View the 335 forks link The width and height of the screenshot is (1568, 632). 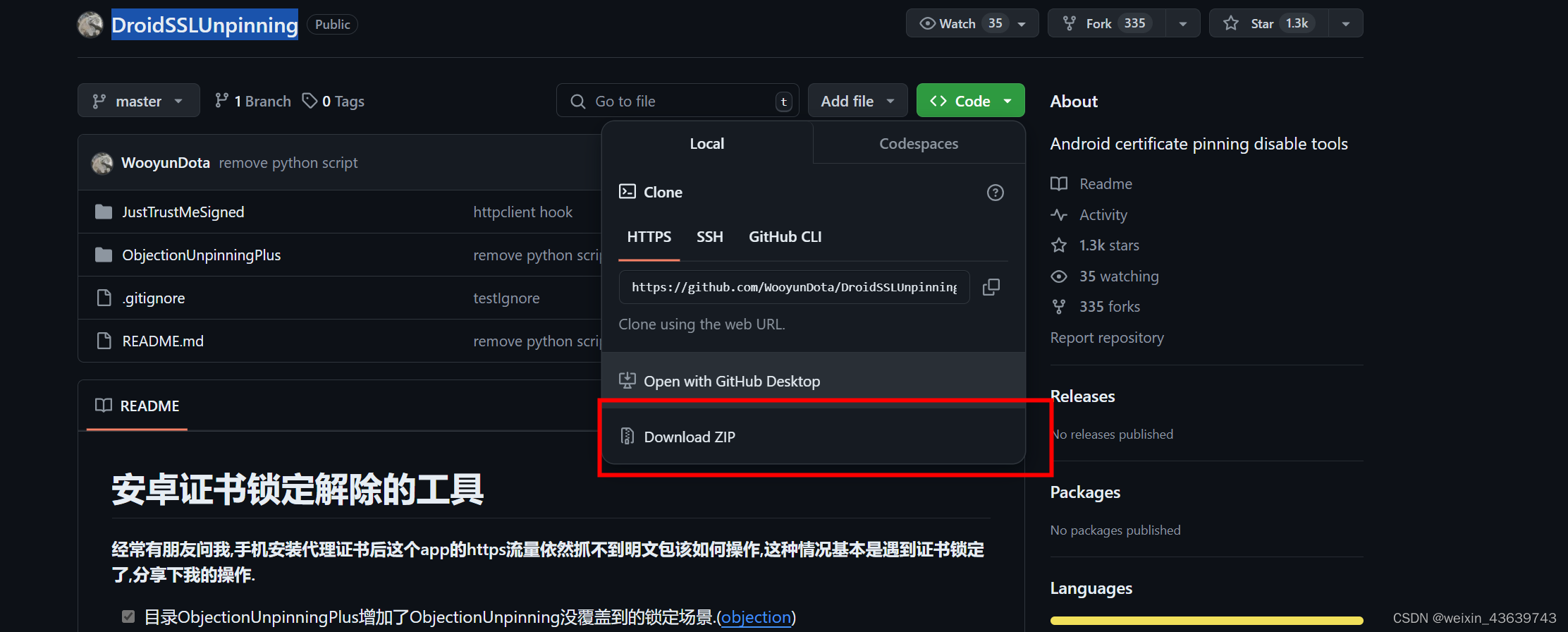coord(1109,306)
